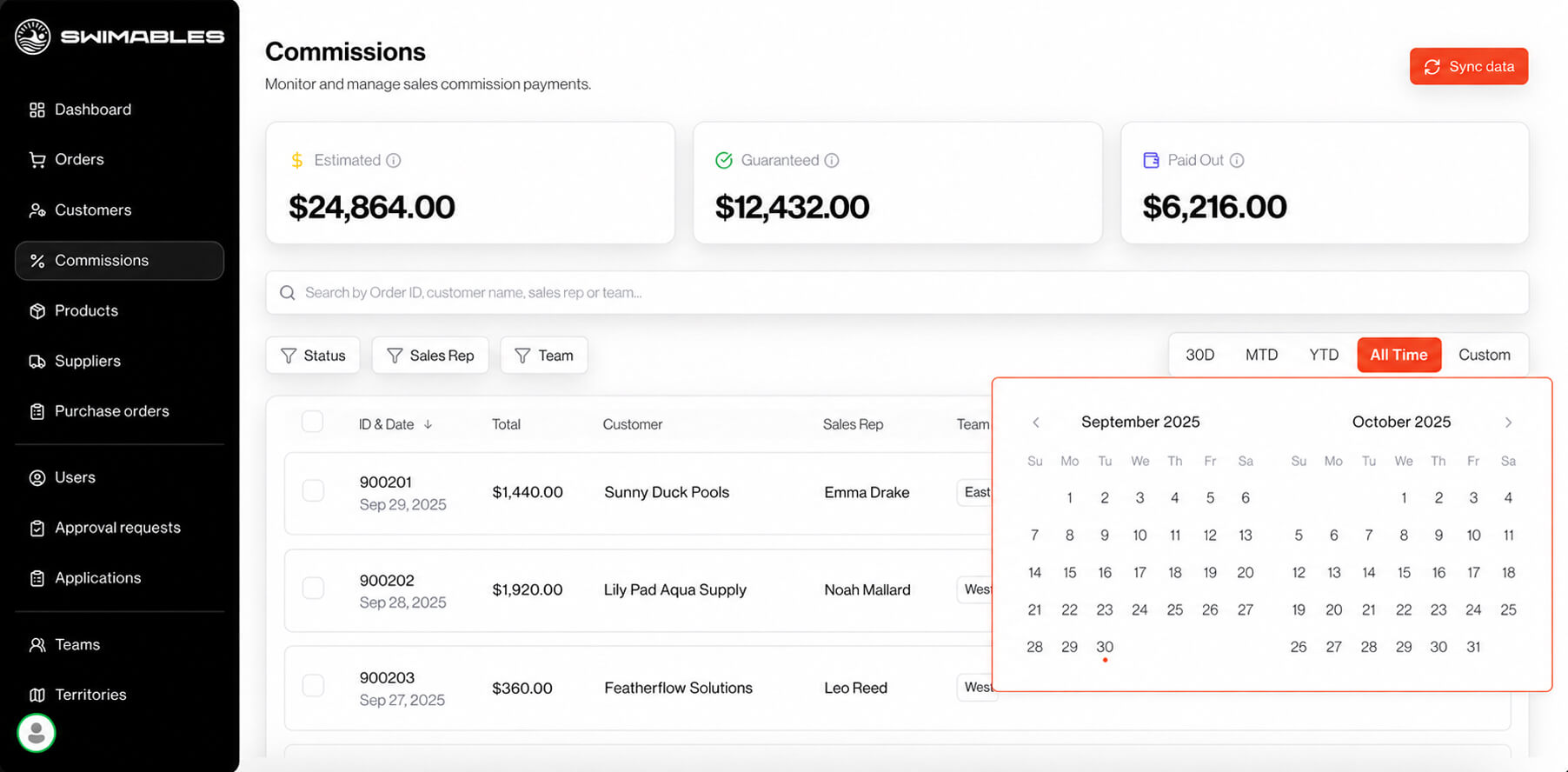Open the Commissions sidebar item
1568x772 pixels.
tap(120, 261)
